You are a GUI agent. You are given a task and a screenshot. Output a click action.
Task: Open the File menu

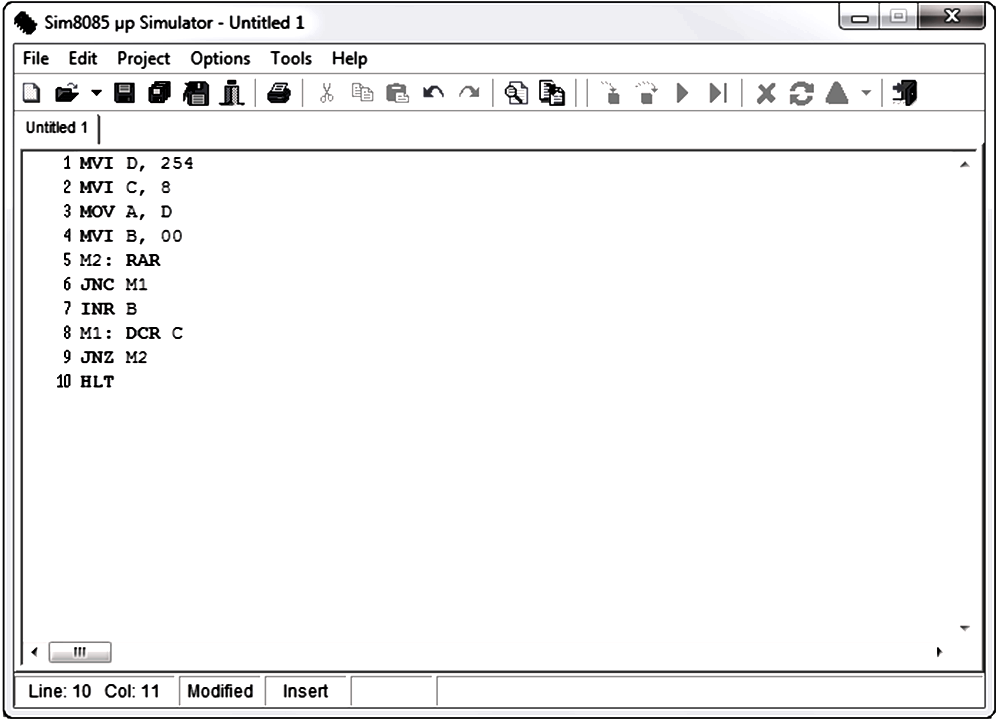36,59
